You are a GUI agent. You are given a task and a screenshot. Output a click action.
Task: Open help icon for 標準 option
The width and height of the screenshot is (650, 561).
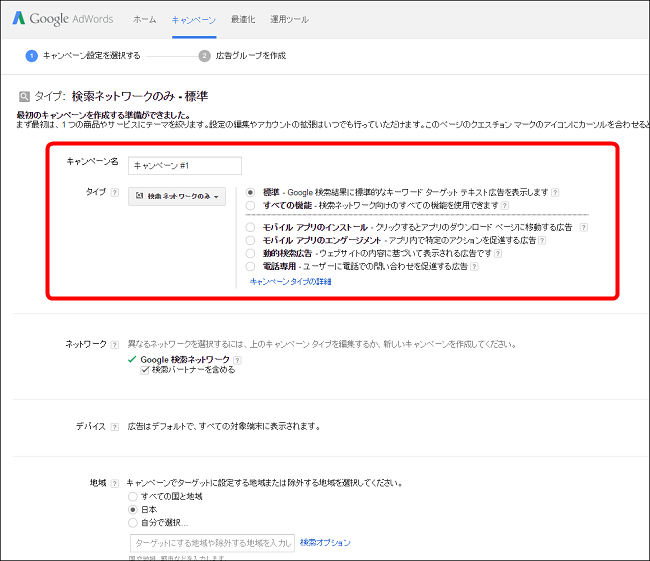tap(555, 192)
